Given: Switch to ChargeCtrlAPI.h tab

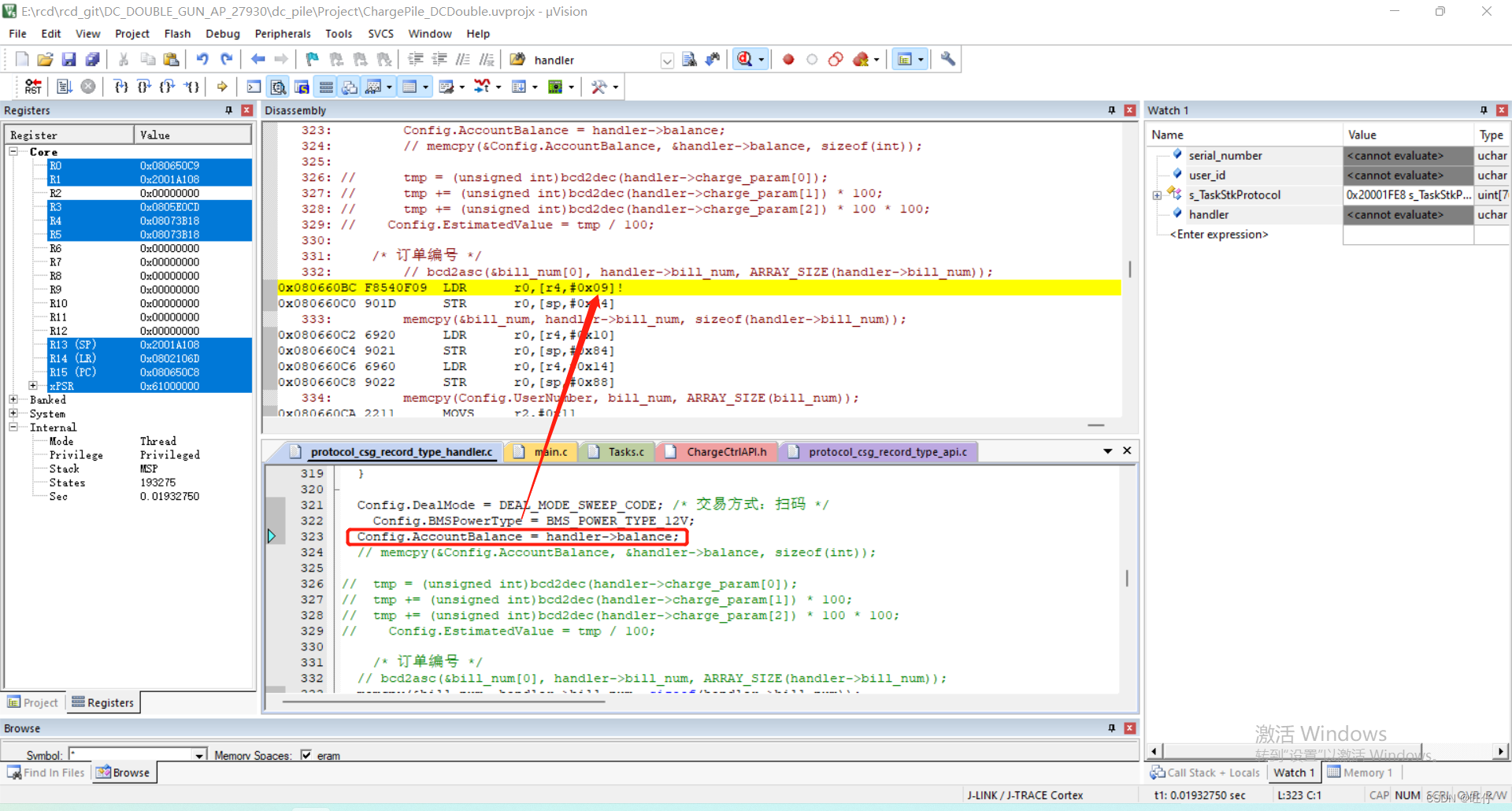Looking at the screenshot, I should point(717,452).
